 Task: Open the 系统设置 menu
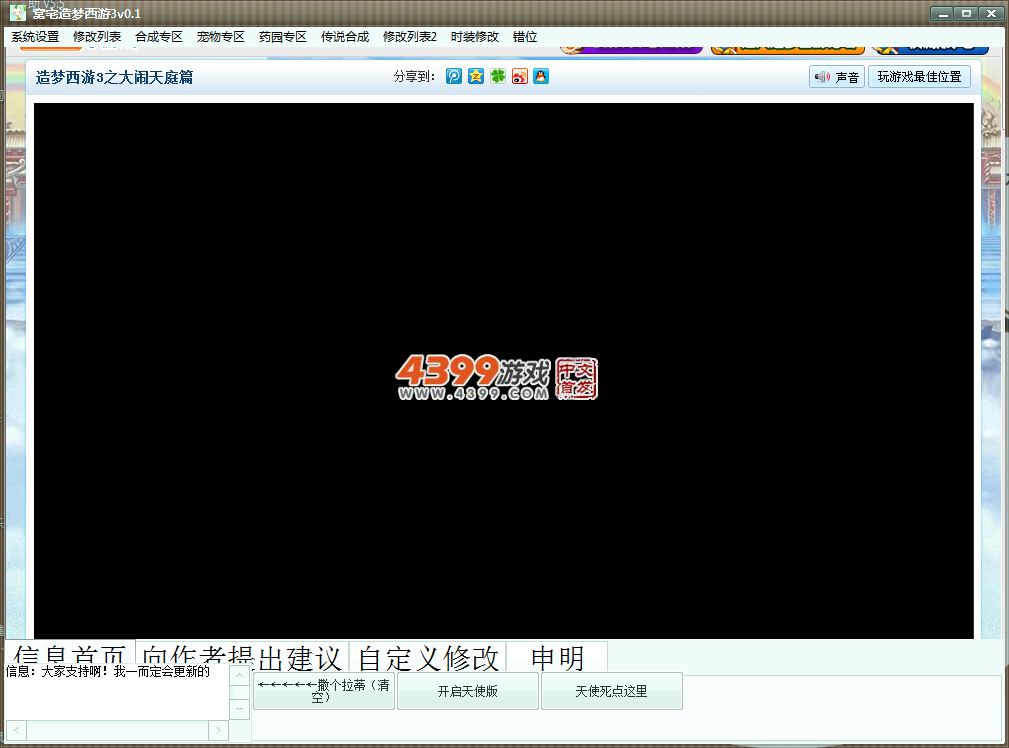[x=35, y=37]
